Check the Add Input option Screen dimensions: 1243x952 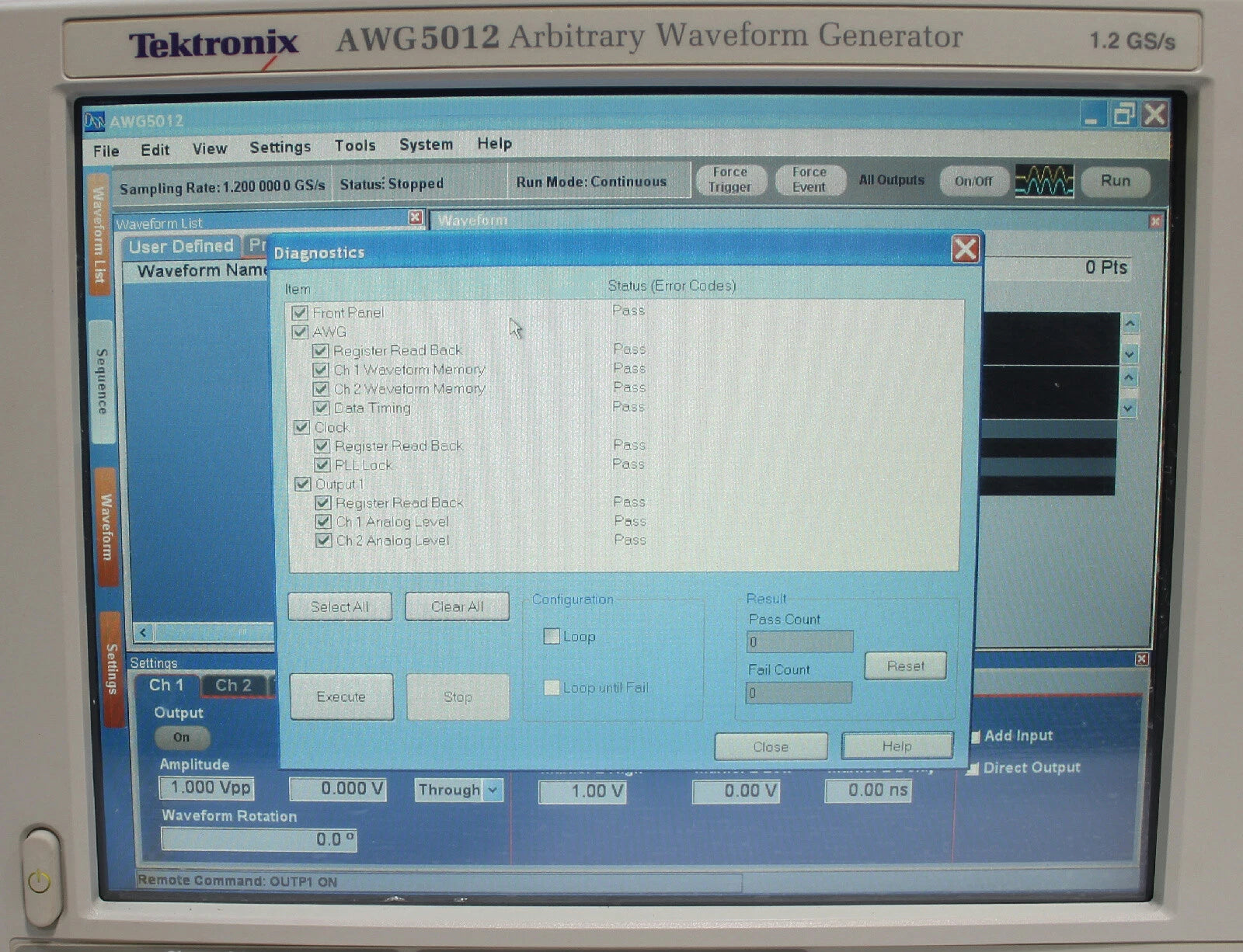coord(975,736)
